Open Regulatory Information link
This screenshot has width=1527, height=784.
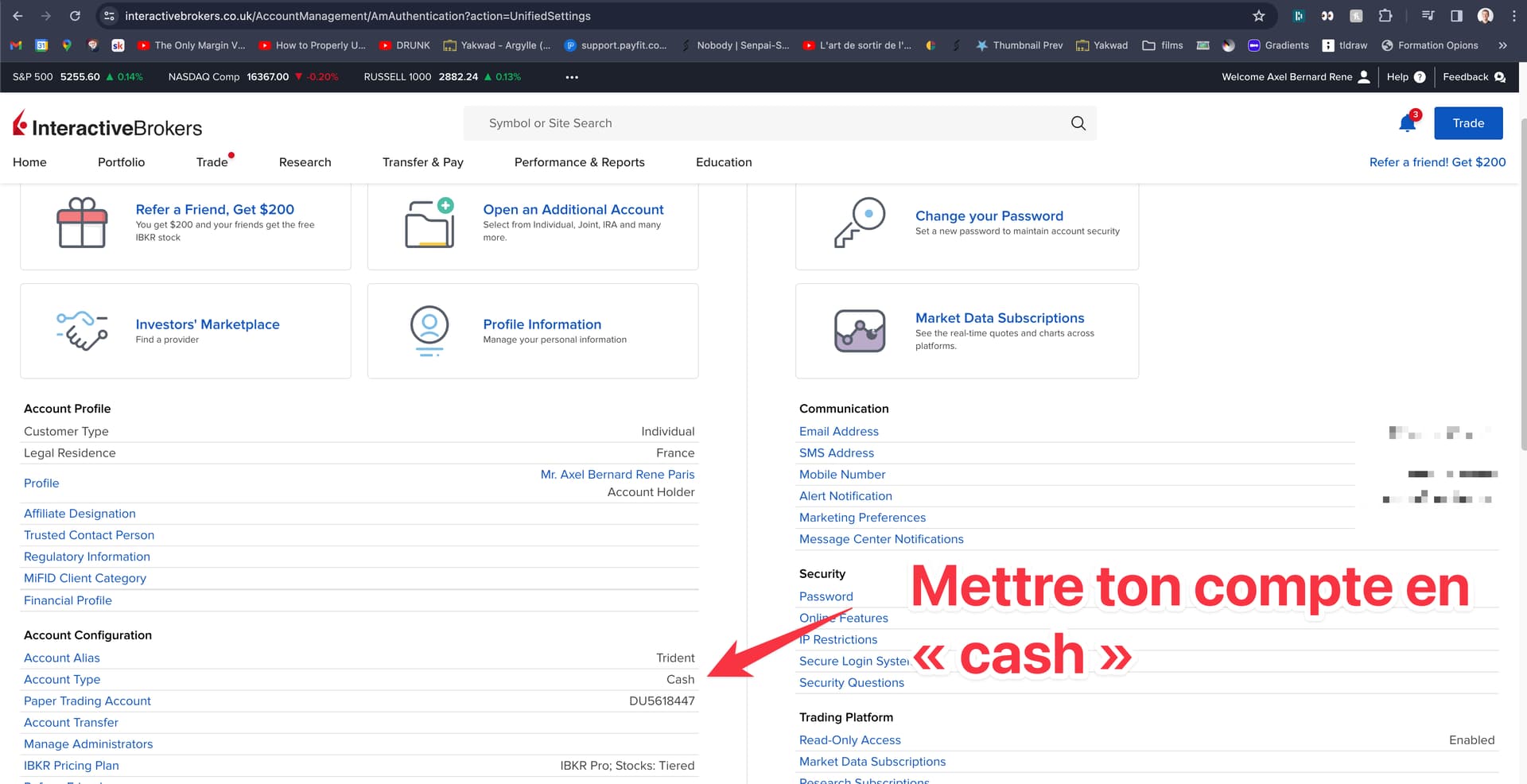click(x=87, y=557)
